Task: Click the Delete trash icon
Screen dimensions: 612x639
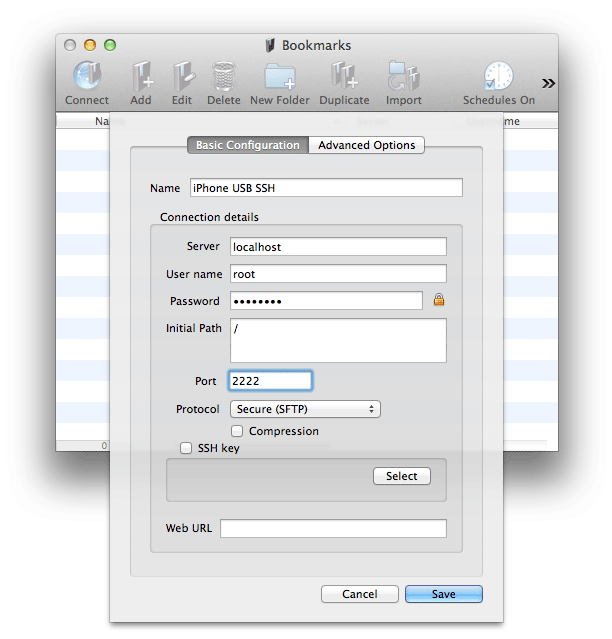Action: (x=224, y=78)
